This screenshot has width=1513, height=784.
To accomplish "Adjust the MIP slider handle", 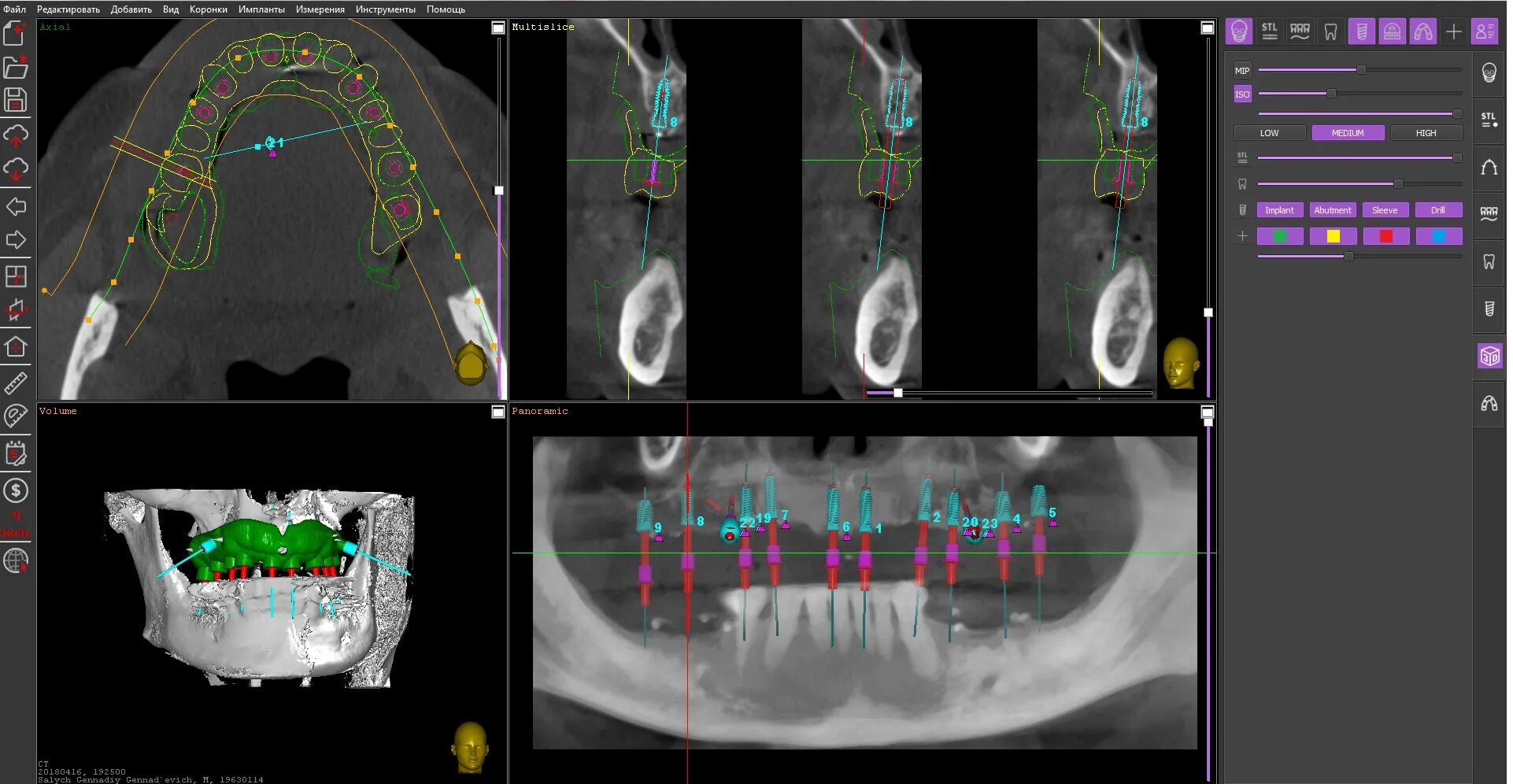I will coord(1361,70).
